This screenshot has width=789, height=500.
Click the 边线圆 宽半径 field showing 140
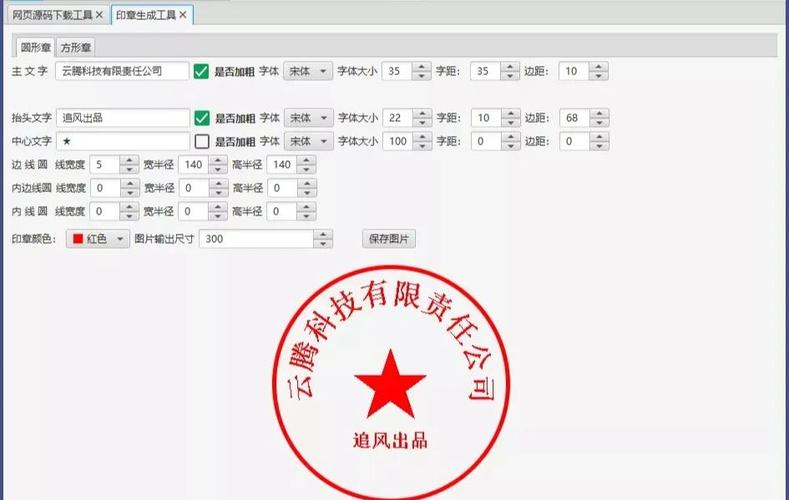coord(194,164)
